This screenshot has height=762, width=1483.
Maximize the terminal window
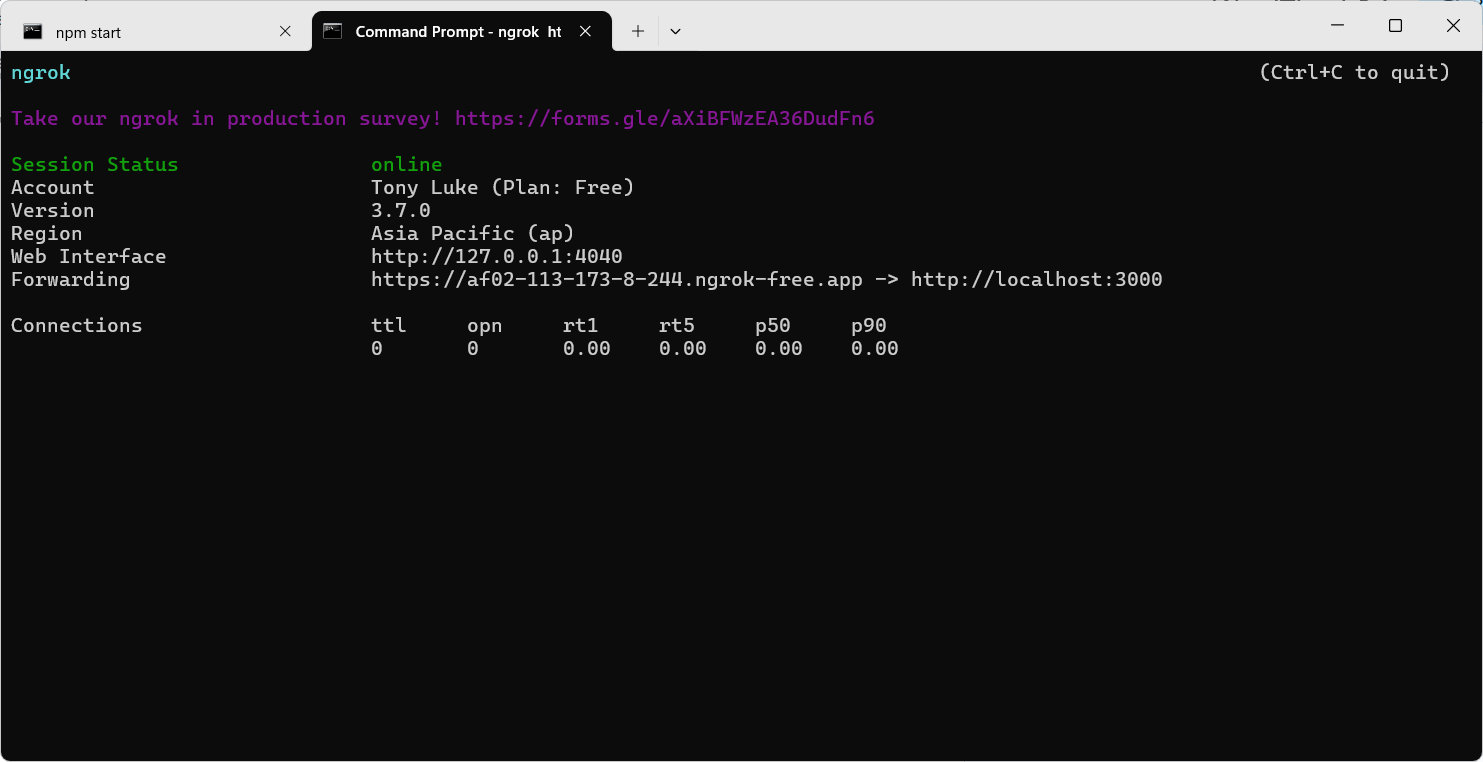[1396, 26]
